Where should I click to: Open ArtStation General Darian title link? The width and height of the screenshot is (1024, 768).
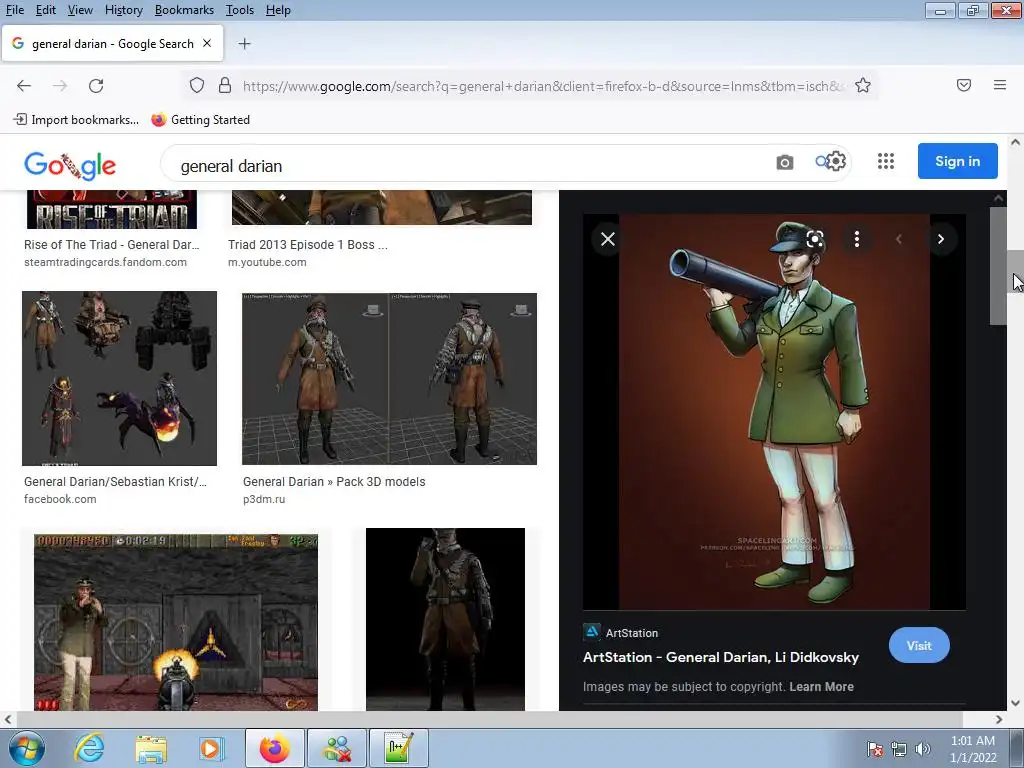pyautogui.click(x=720, y=657)
